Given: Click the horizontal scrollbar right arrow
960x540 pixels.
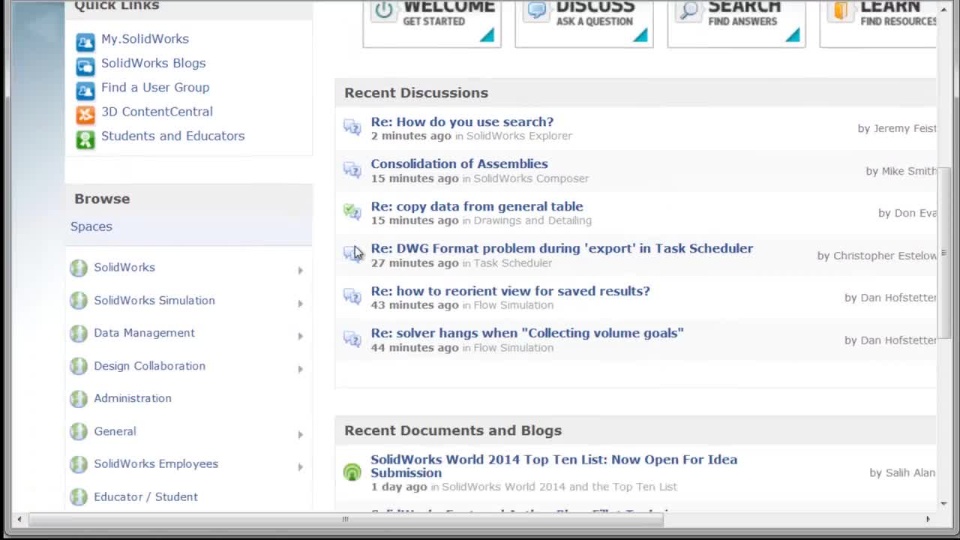Looking at the screenshot, I should (x=928, y=520).
